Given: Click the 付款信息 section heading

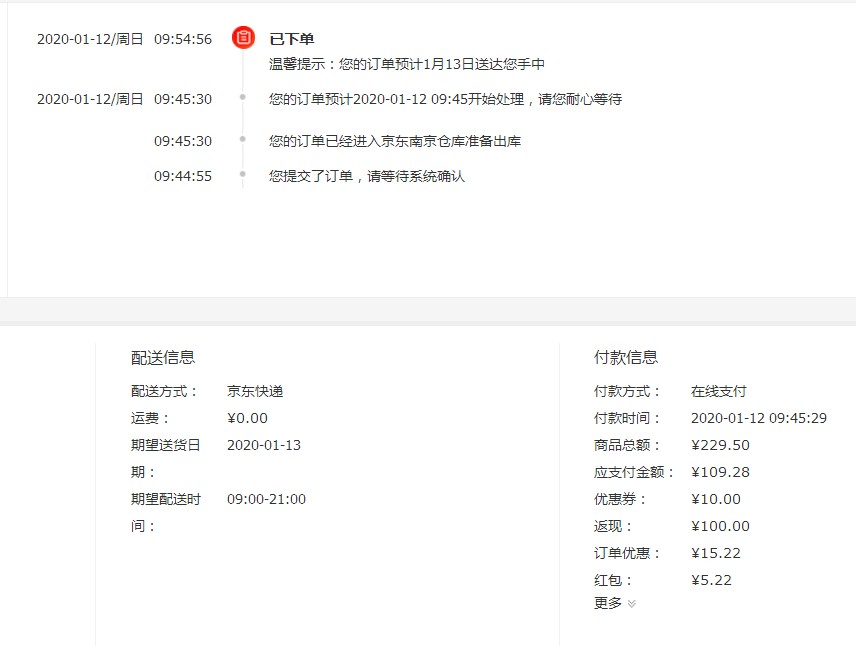Looking at the screenshot, I should (x=626, y=357).
